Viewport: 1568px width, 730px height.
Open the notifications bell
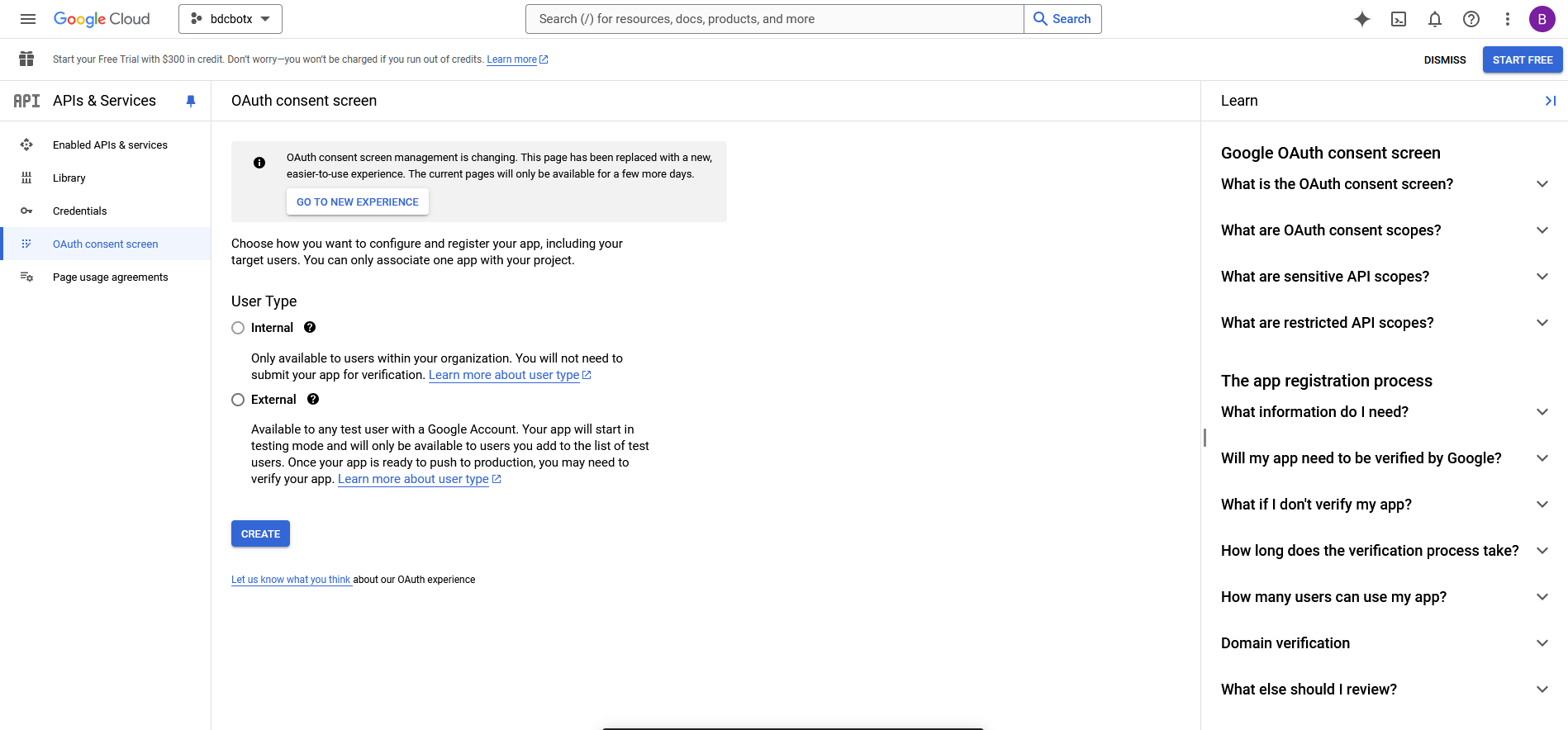point(1435,19)
